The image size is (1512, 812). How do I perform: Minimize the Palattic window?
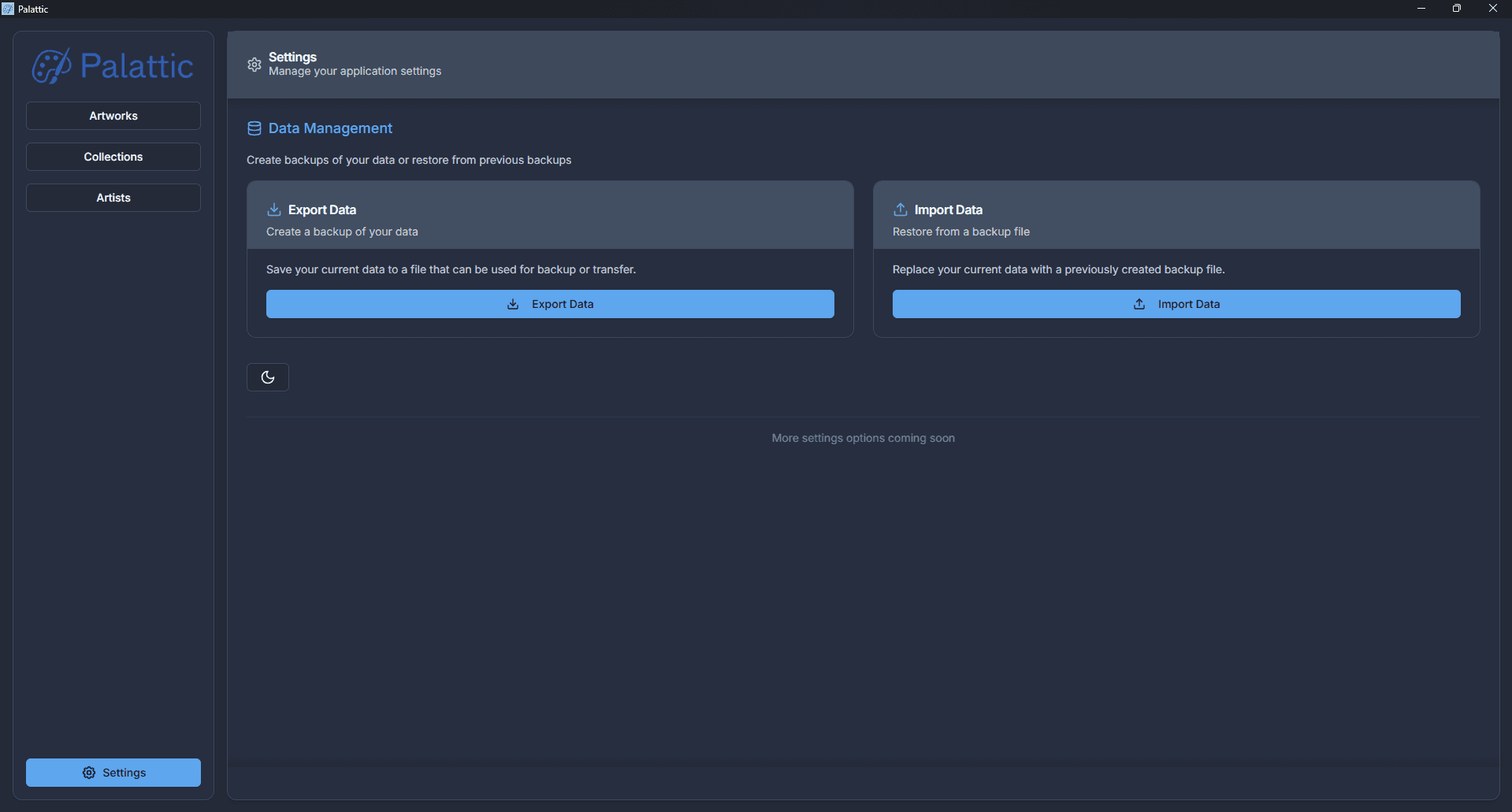pos(1421,9)
